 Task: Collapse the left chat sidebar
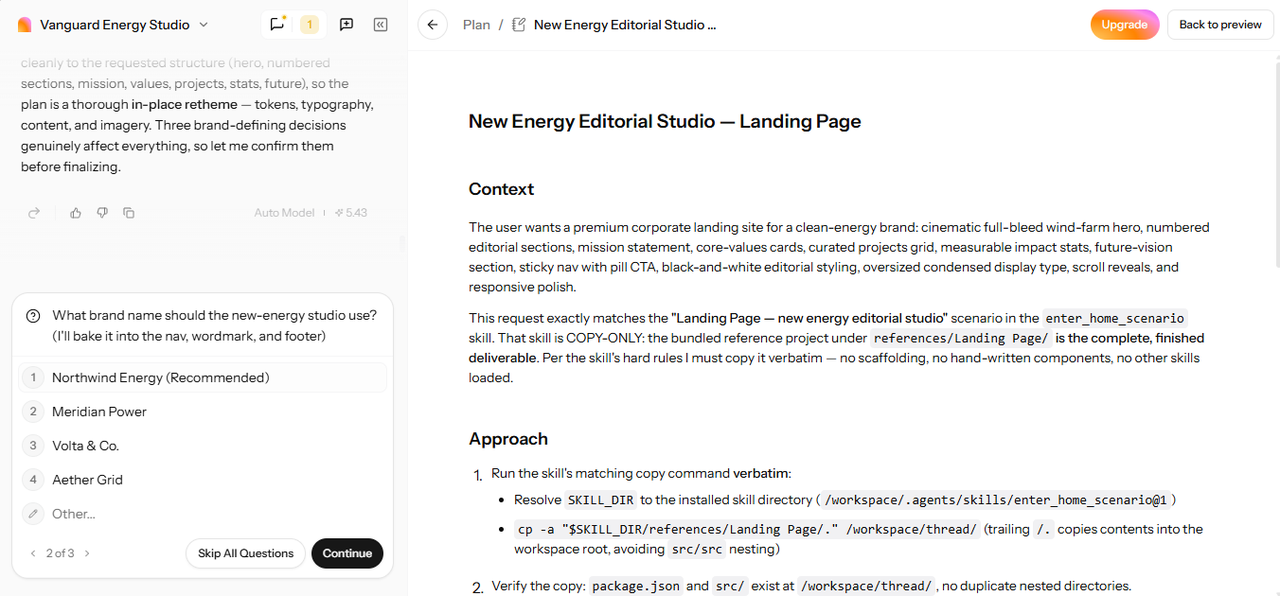click(381, 25)
